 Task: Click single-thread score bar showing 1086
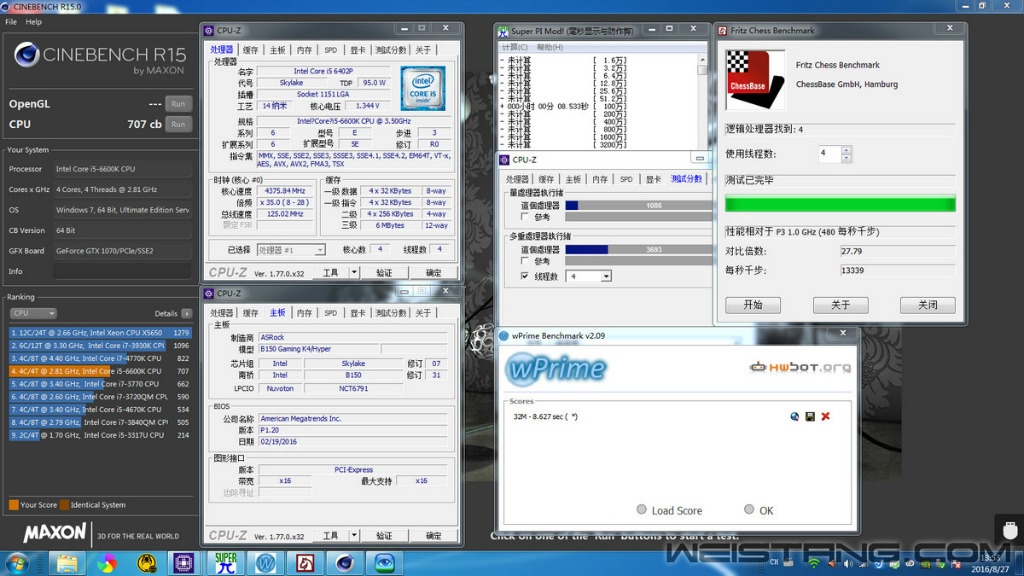click(638, 205)
